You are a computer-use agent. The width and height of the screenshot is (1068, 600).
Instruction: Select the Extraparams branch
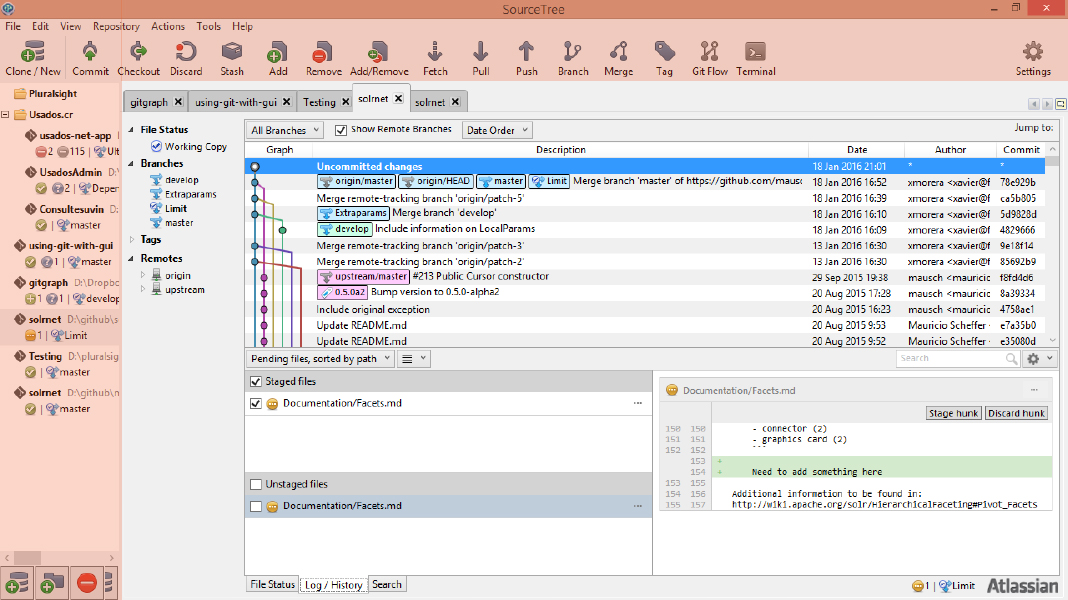190,194
